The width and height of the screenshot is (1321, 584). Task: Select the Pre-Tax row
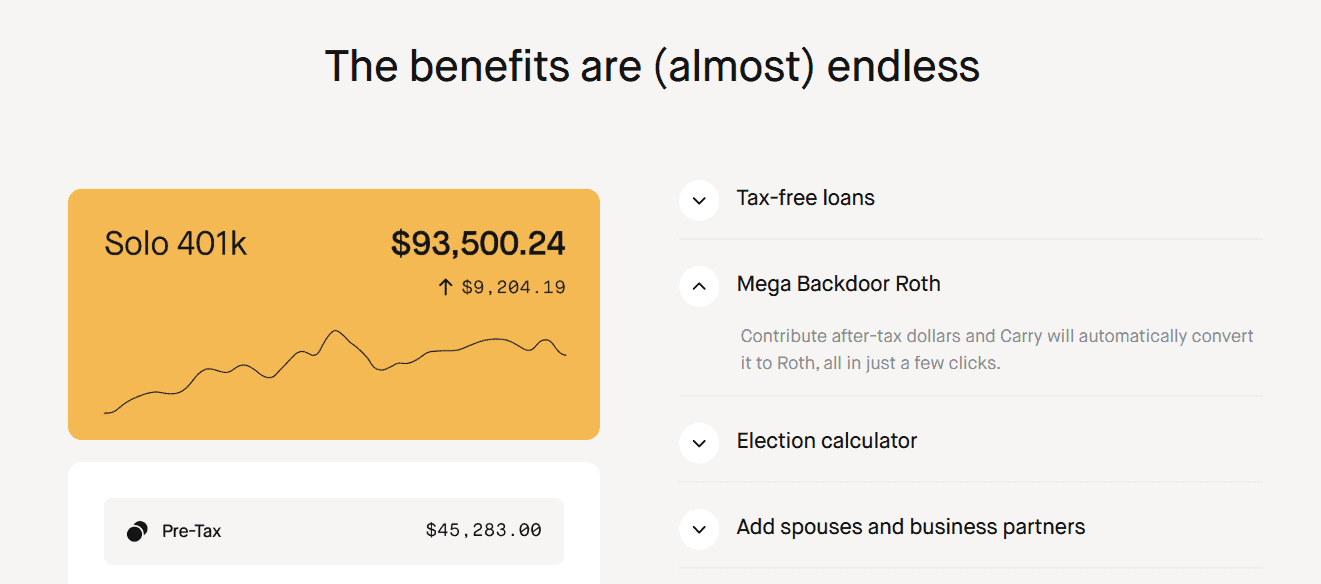pyautogui.click(x=334, y=531)
